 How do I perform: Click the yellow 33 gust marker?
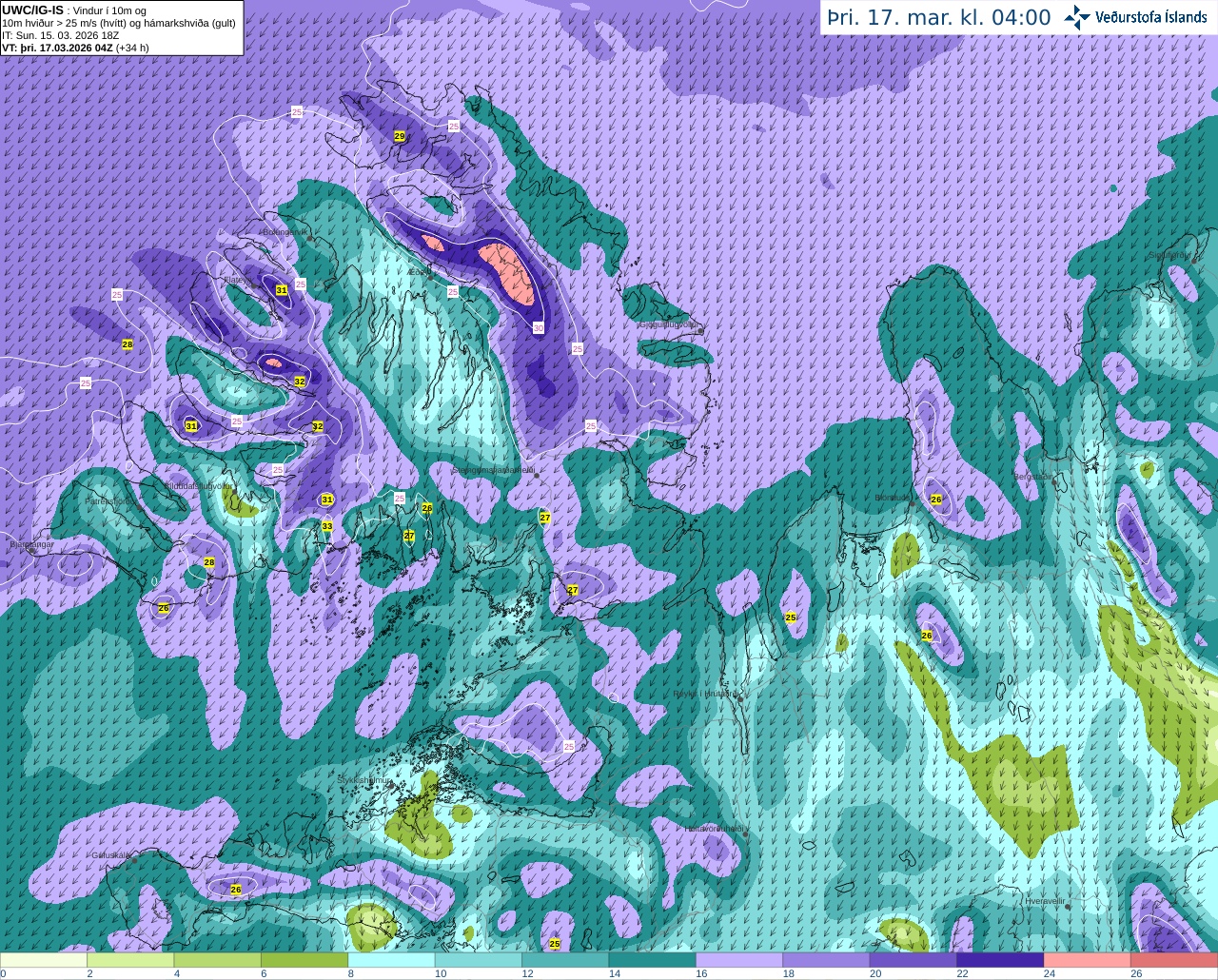[327, 526]
